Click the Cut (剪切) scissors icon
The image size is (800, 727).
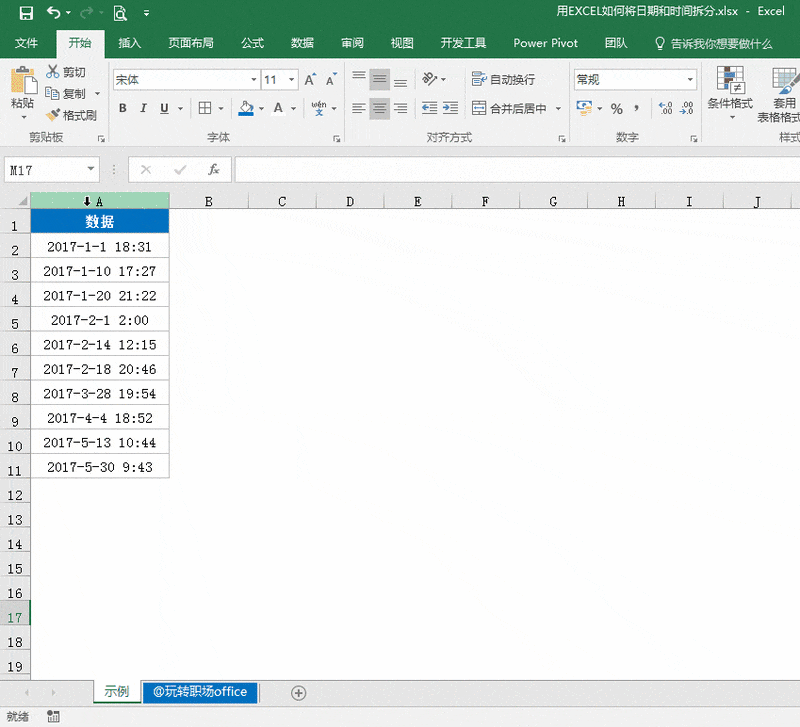[53, 72]
